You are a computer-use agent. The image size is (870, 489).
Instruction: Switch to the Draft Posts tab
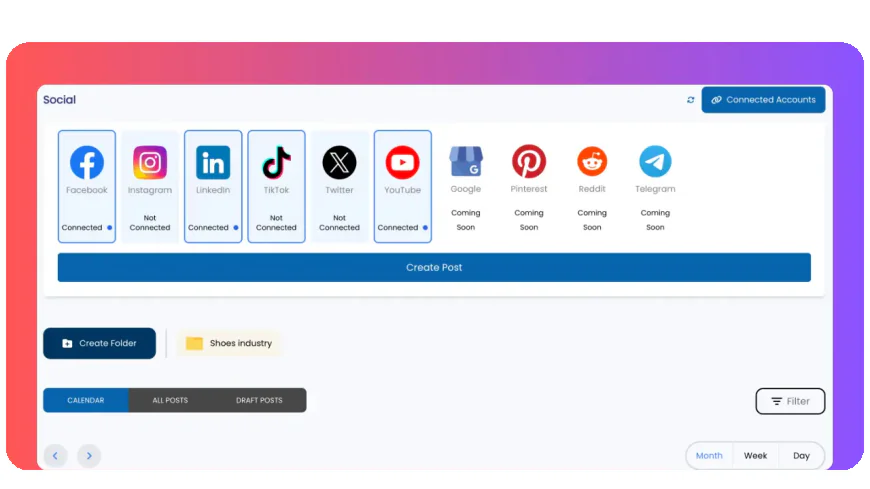[x=259, y=400]
